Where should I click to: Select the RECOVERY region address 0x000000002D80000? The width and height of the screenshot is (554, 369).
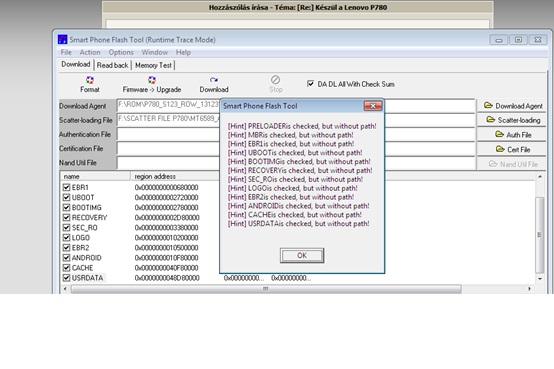point(167,217)
